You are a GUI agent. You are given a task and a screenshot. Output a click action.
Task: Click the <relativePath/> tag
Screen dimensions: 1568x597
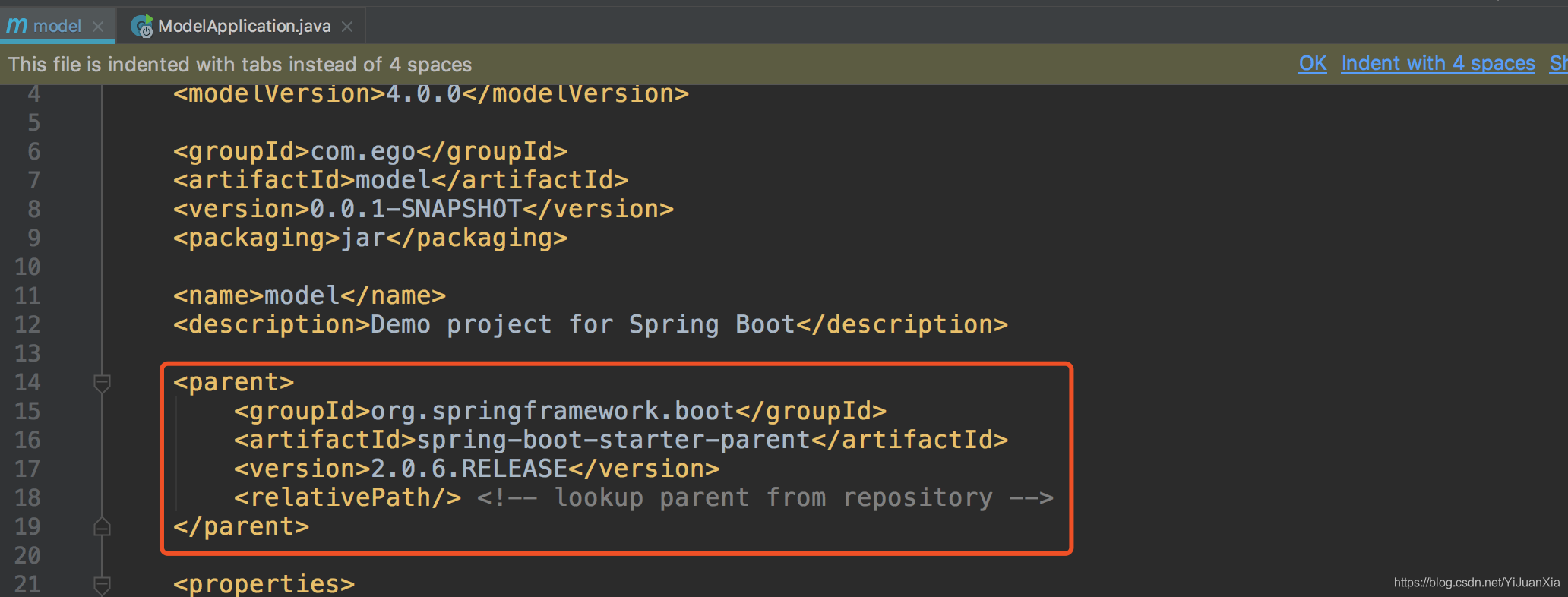[347, 498]
